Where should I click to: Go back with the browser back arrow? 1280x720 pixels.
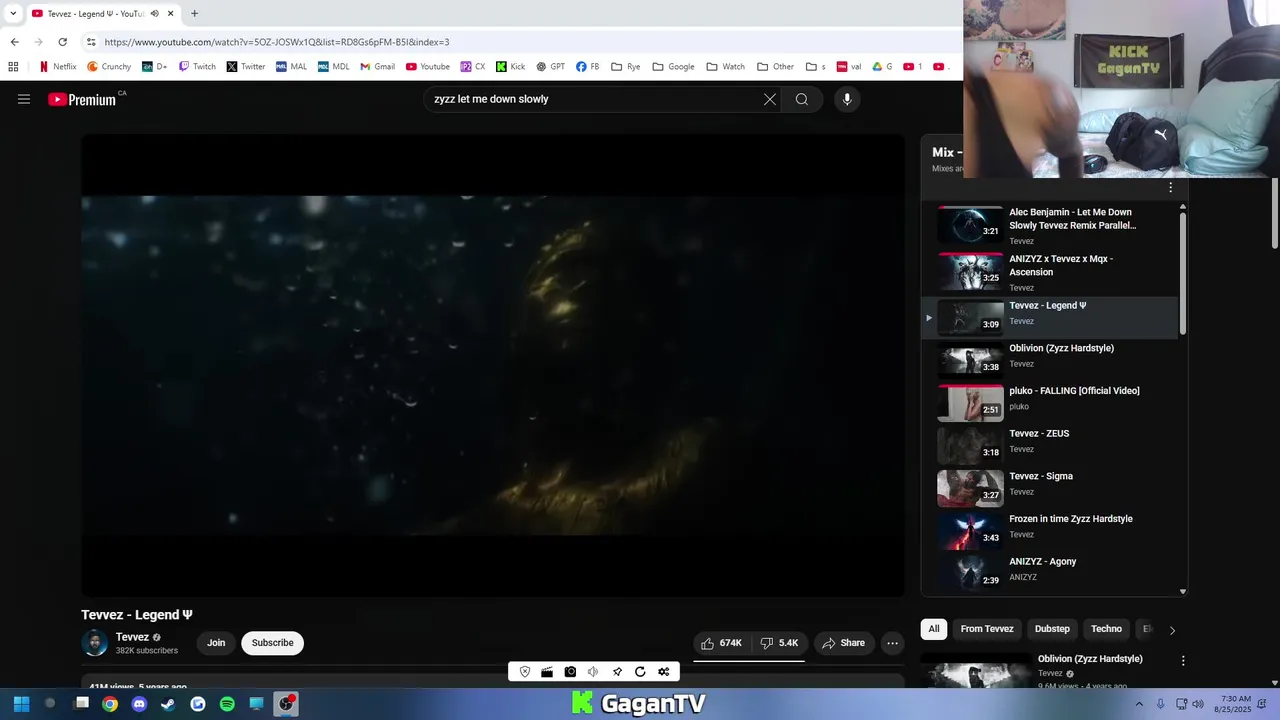click(x=14, y=42)
